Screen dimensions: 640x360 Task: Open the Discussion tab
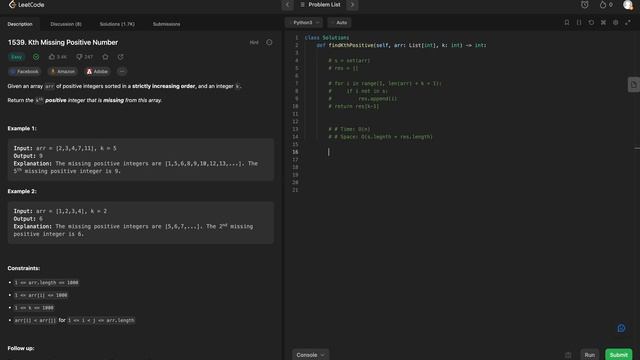(66, 24)
